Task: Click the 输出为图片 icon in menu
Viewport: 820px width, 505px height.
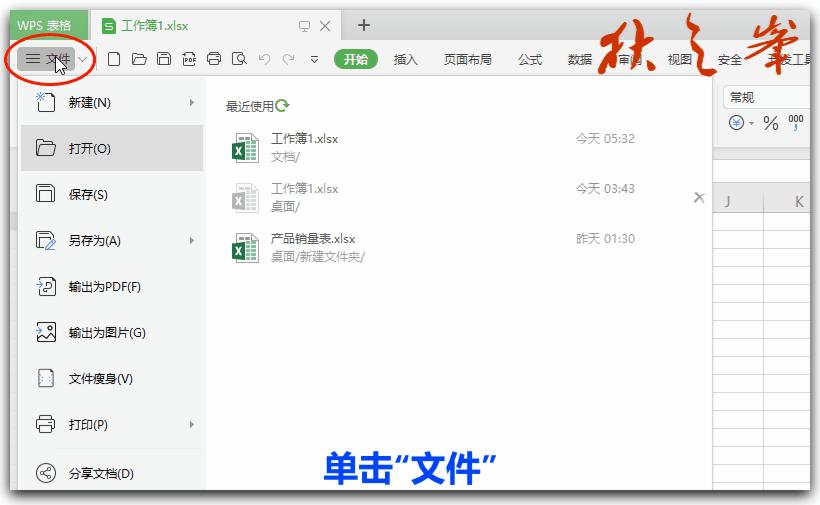Action: 46,332
